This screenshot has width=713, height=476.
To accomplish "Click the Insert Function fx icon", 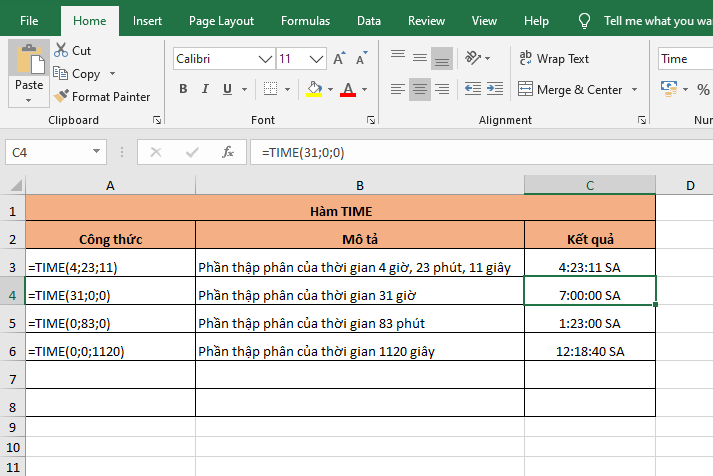I will [x=228, y=152].
